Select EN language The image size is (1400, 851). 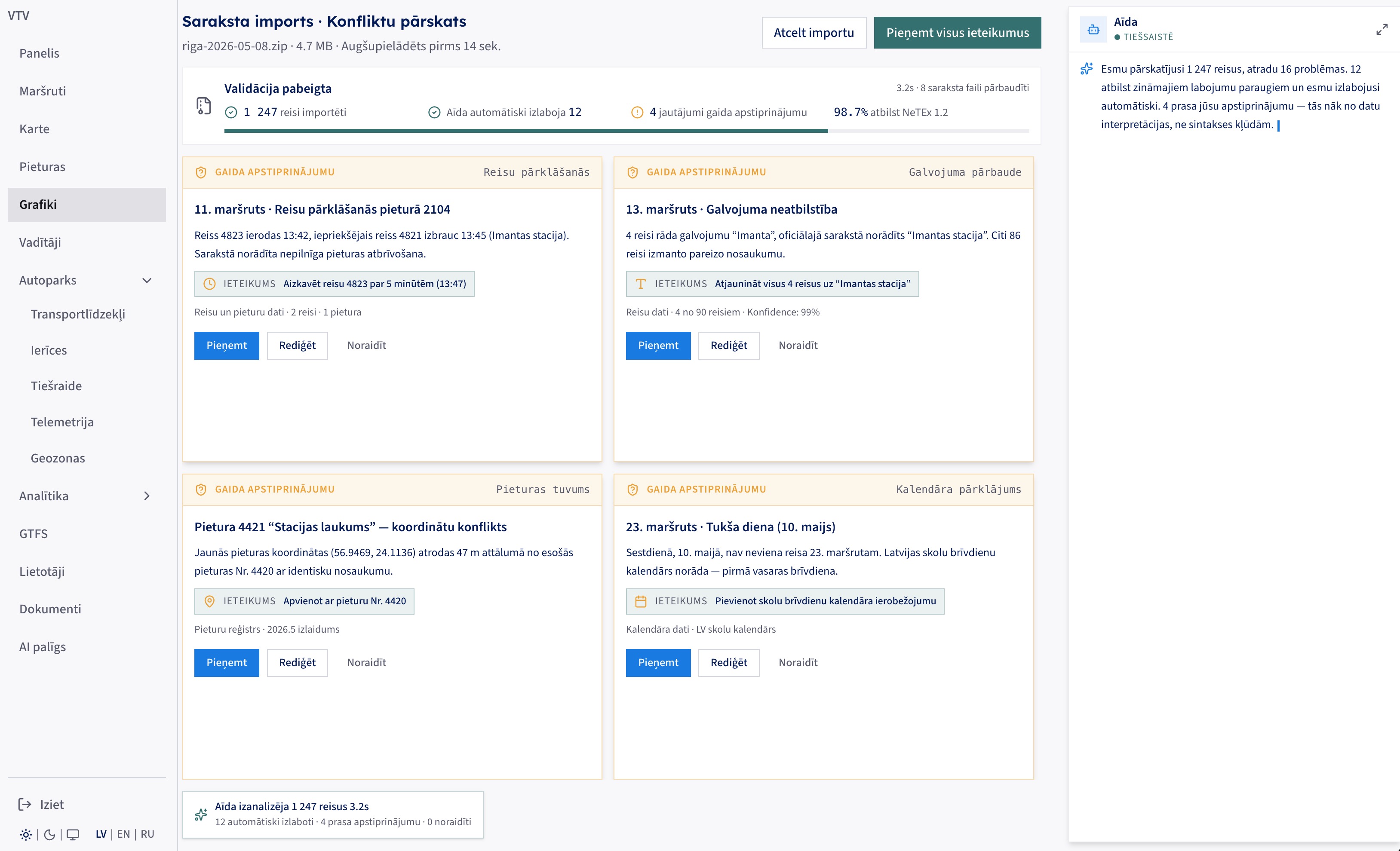click(123, 834)
